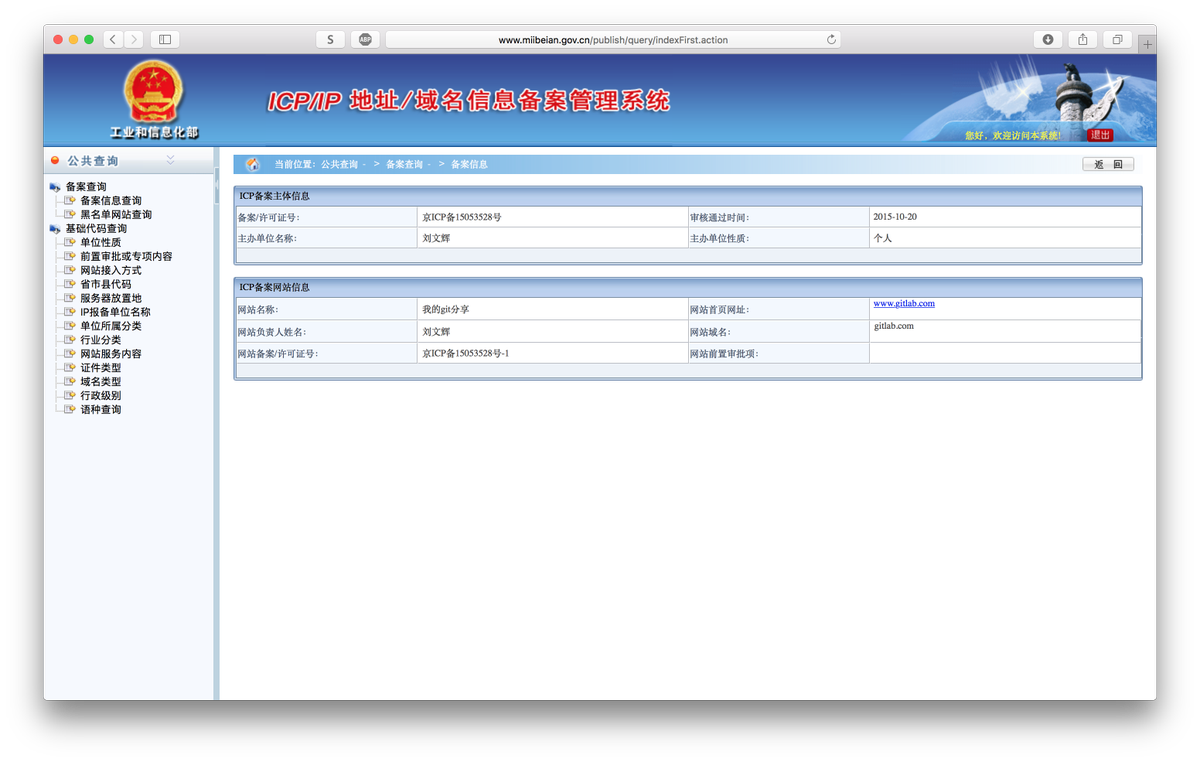This screenshot has height=762, width=1200.
Task: Show all tabs with the tab overview icon
Action: 1118,40
